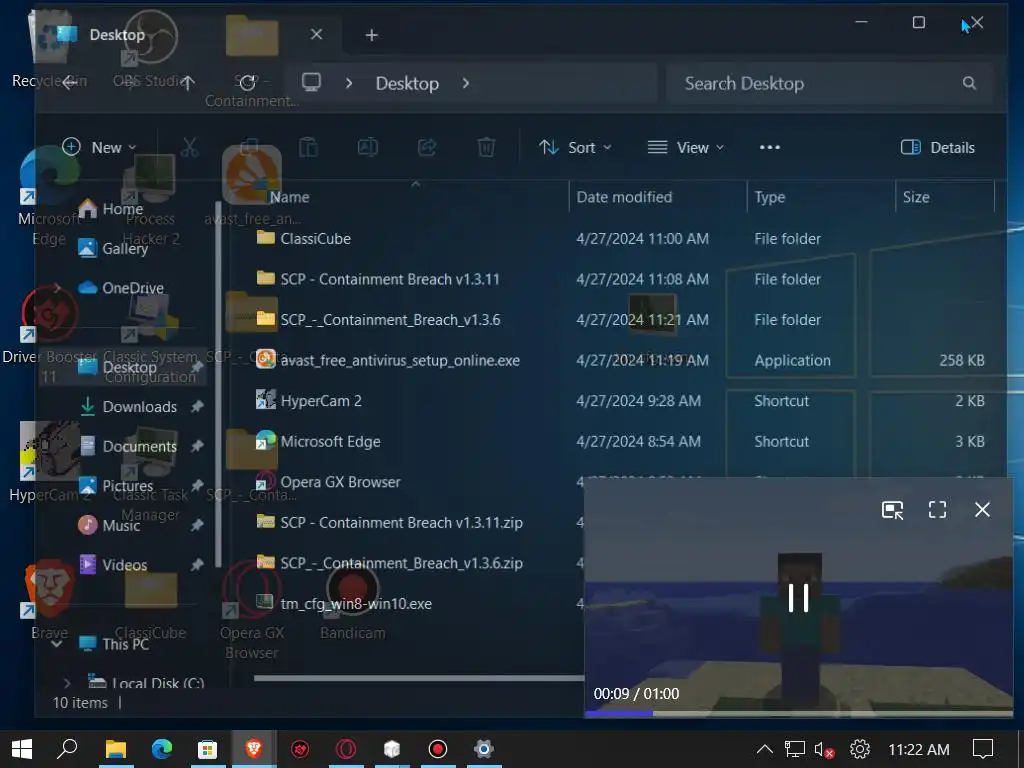This screenshot has height=768, width=1024.
Task: Sort by Size column header
Action: pos(916,197)
